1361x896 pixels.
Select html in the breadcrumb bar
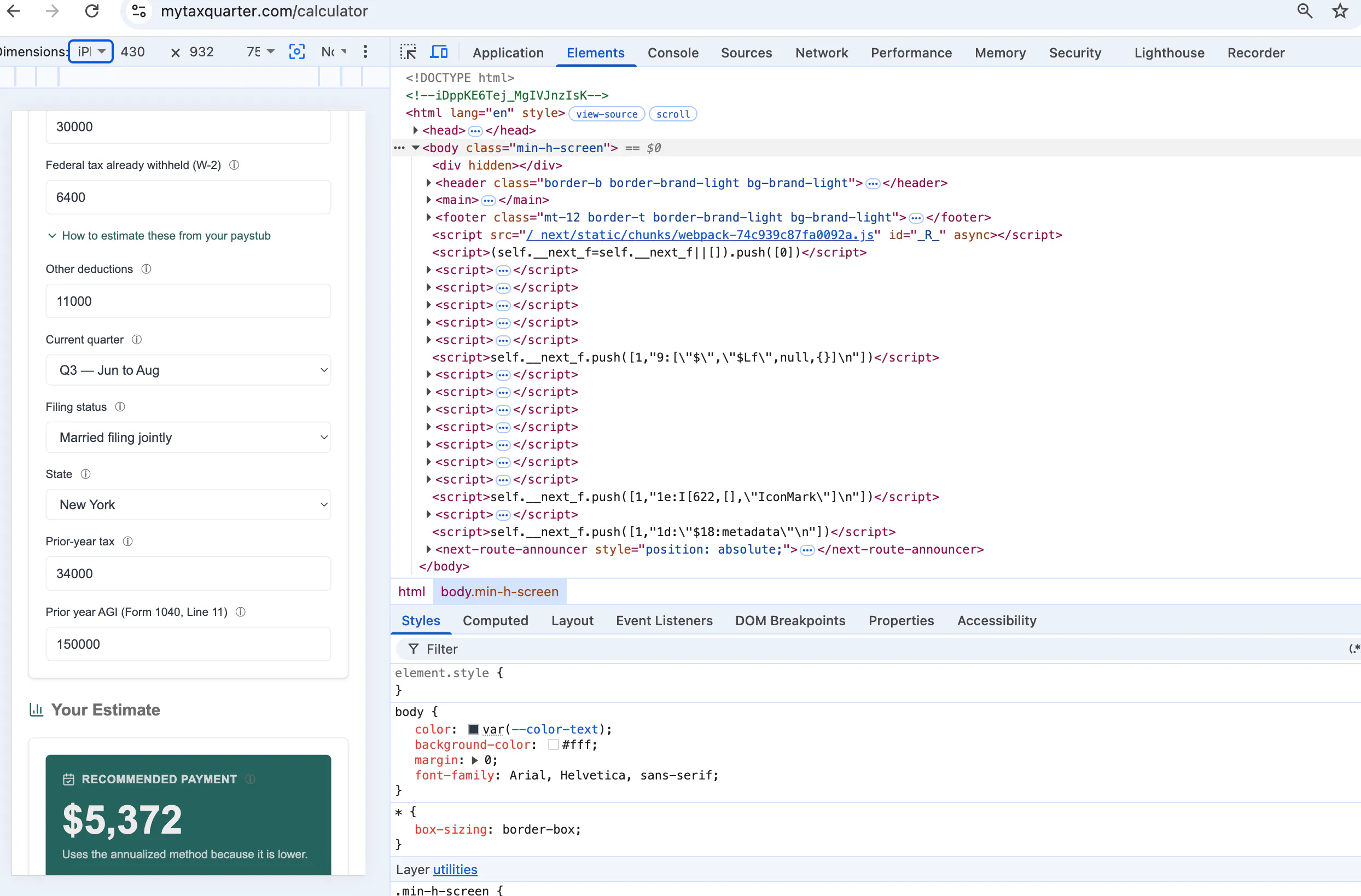point(412,592)
